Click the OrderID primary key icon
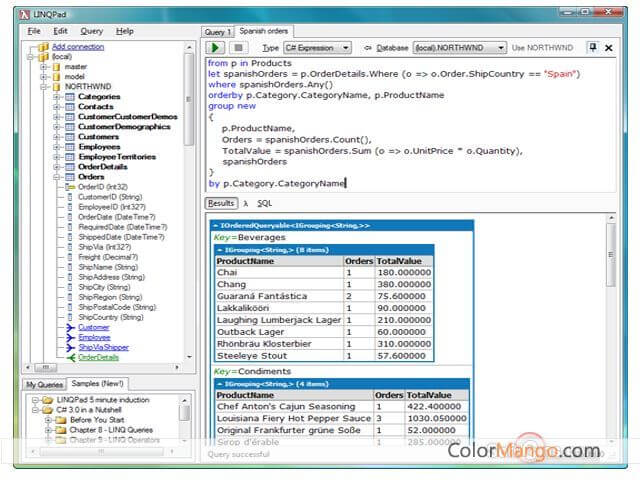This screenshot has width=640, height=480. pyautogui.click(x=70, y=187)
